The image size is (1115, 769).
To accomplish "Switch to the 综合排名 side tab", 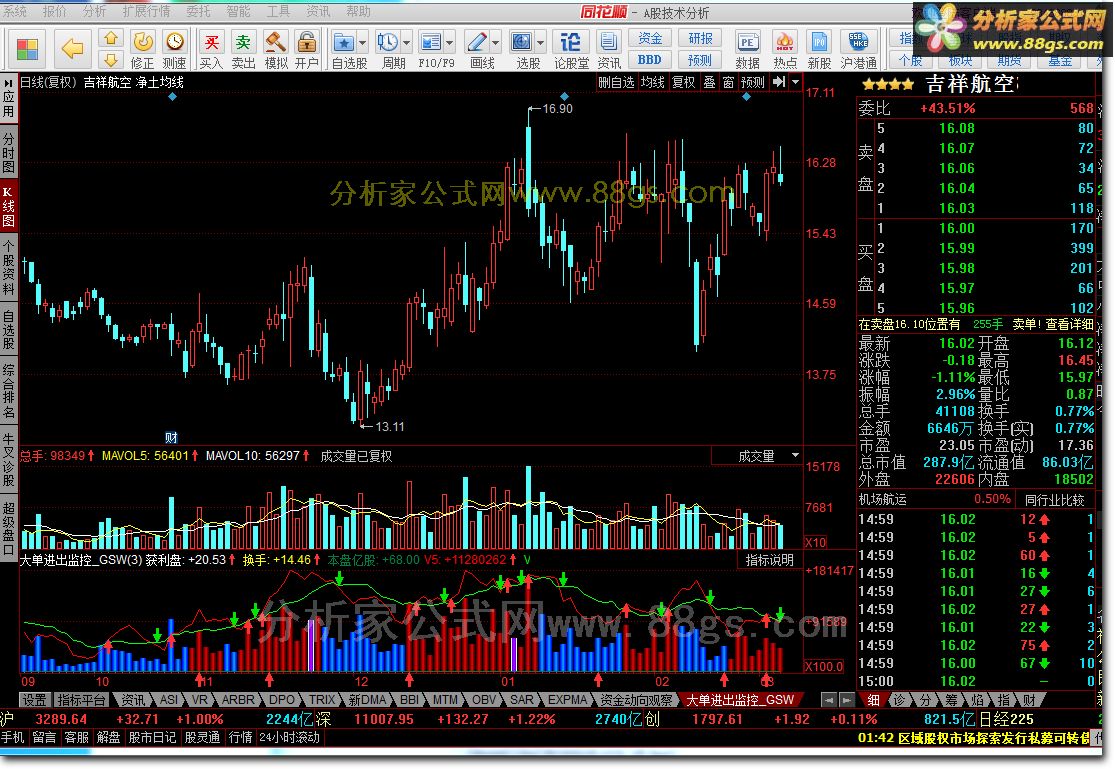I will pyautogui.click(x=9, y=391).
